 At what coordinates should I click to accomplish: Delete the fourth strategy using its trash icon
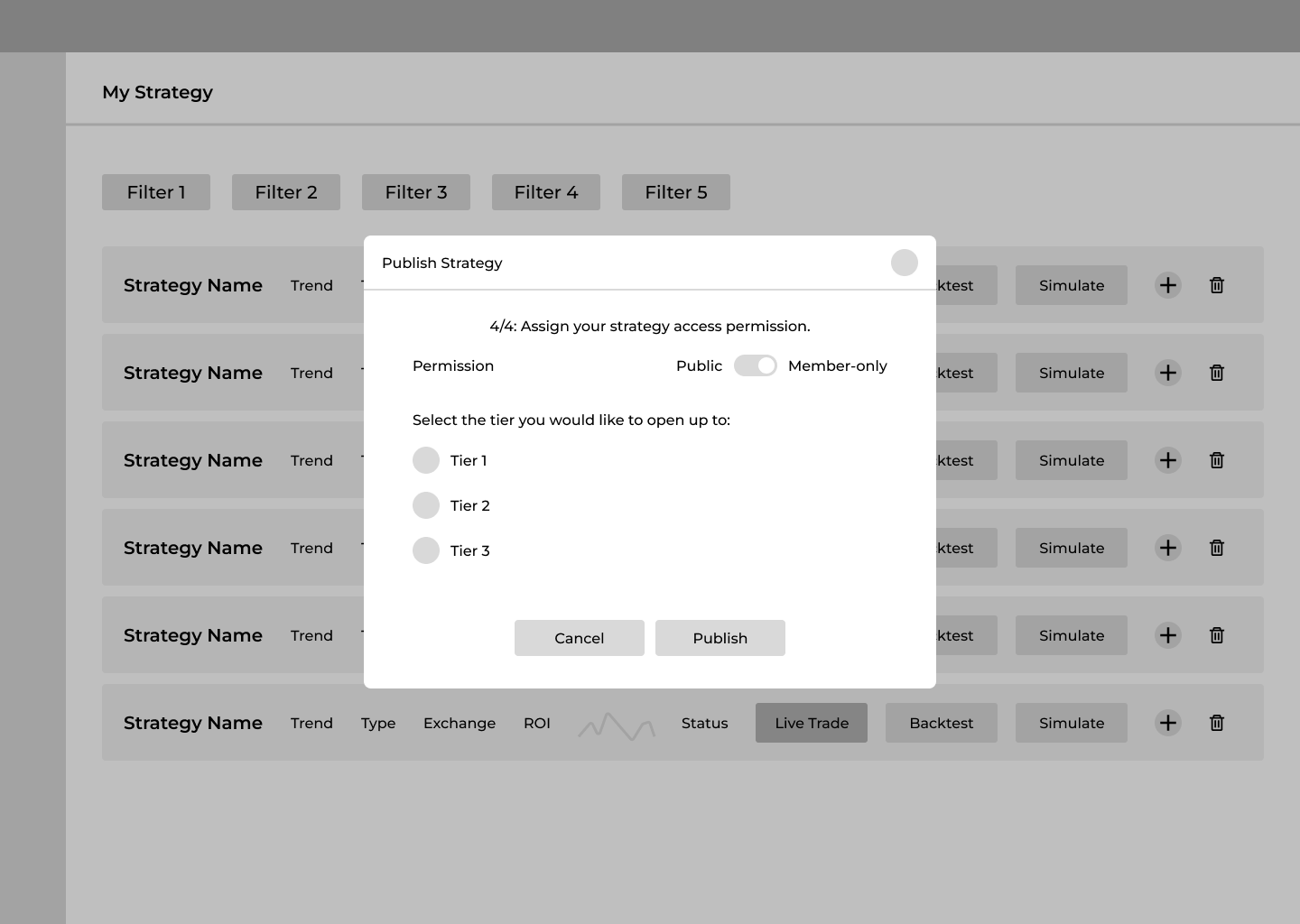pyautogui.click(x=1216, y=548)
